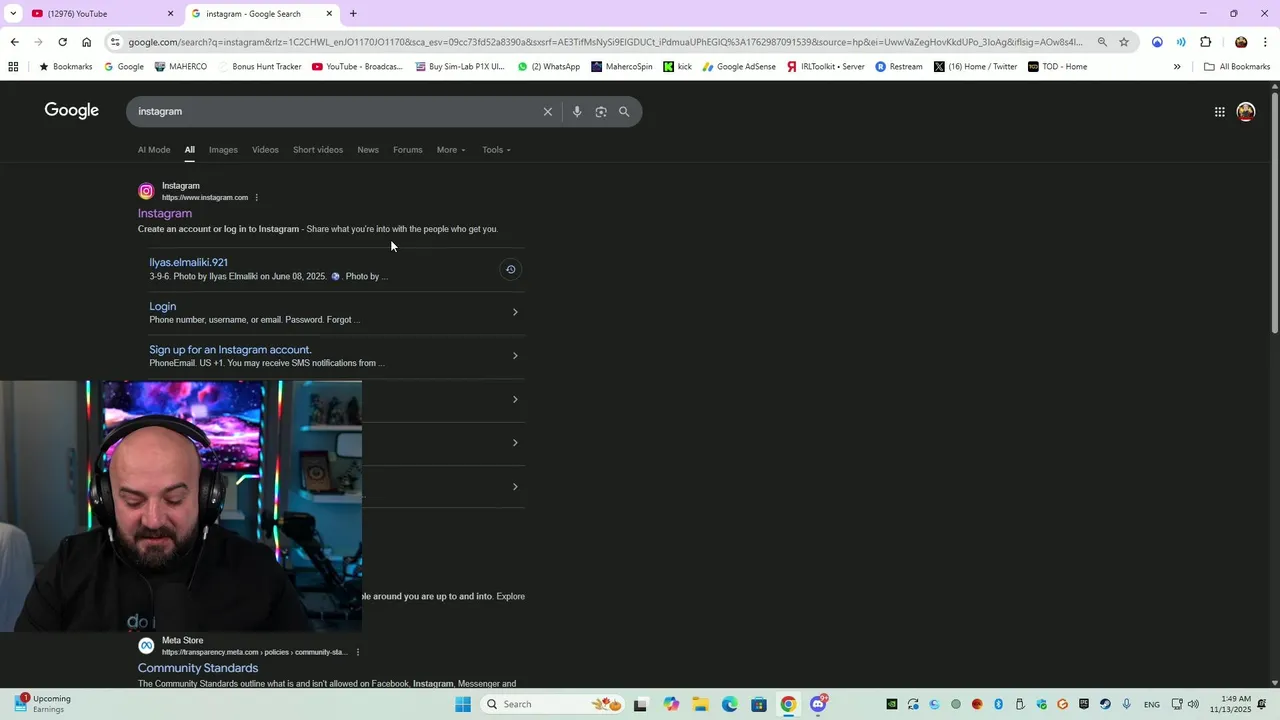This screenshot has height=720, width=1280.
Task: Switch to the YouTube tab
Action: (x=100, y=14)
